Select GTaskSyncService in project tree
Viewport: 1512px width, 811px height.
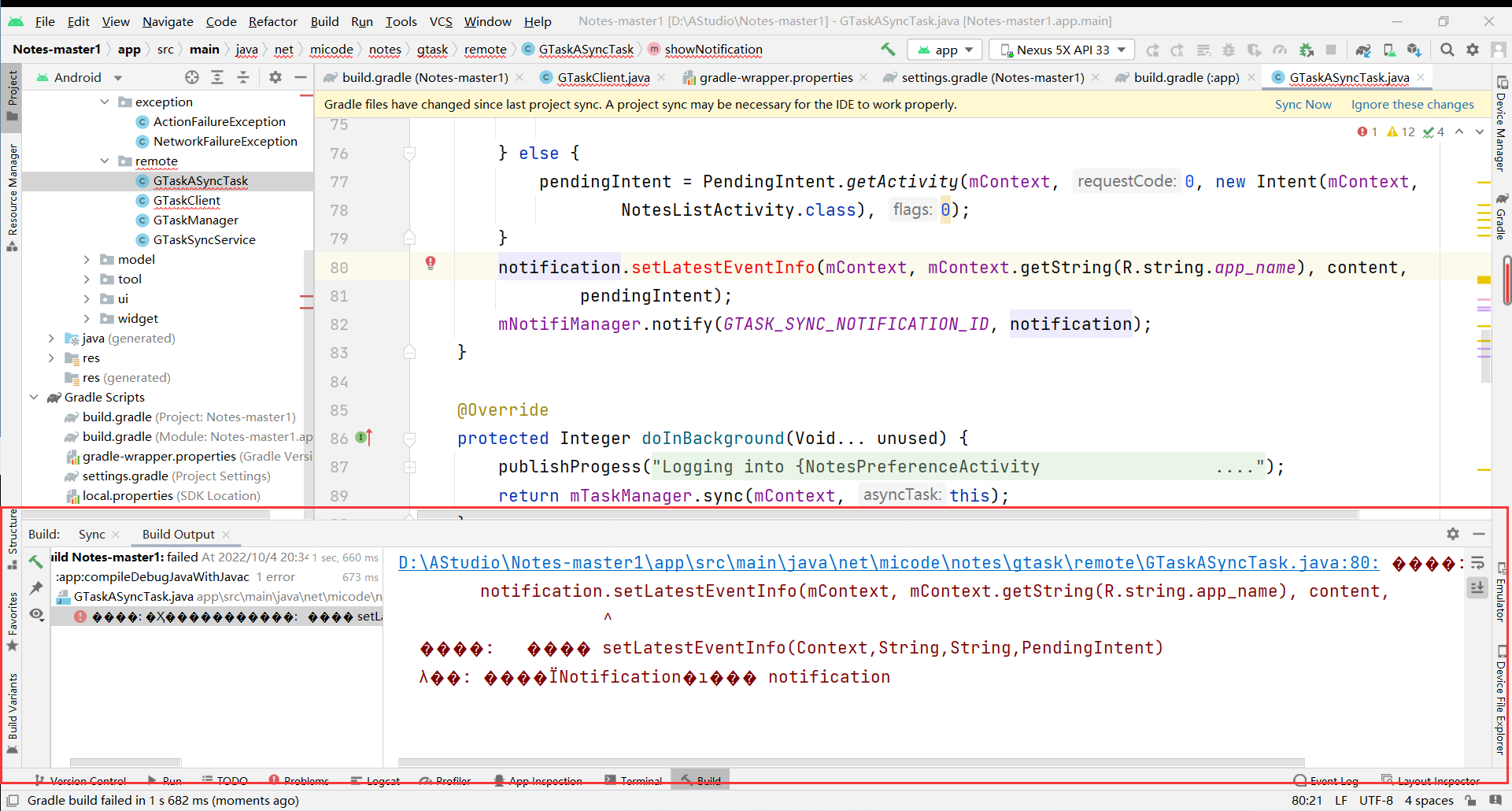coord(204,239)
